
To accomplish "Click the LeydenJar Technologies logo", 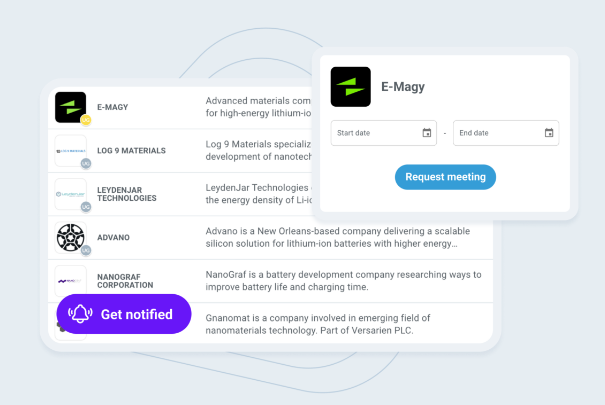I will click(70, 194).
